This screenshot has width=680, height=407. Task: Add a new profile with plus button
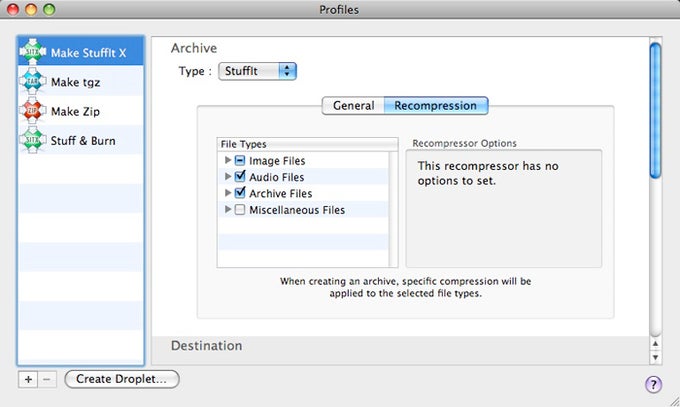coord(28,379)
